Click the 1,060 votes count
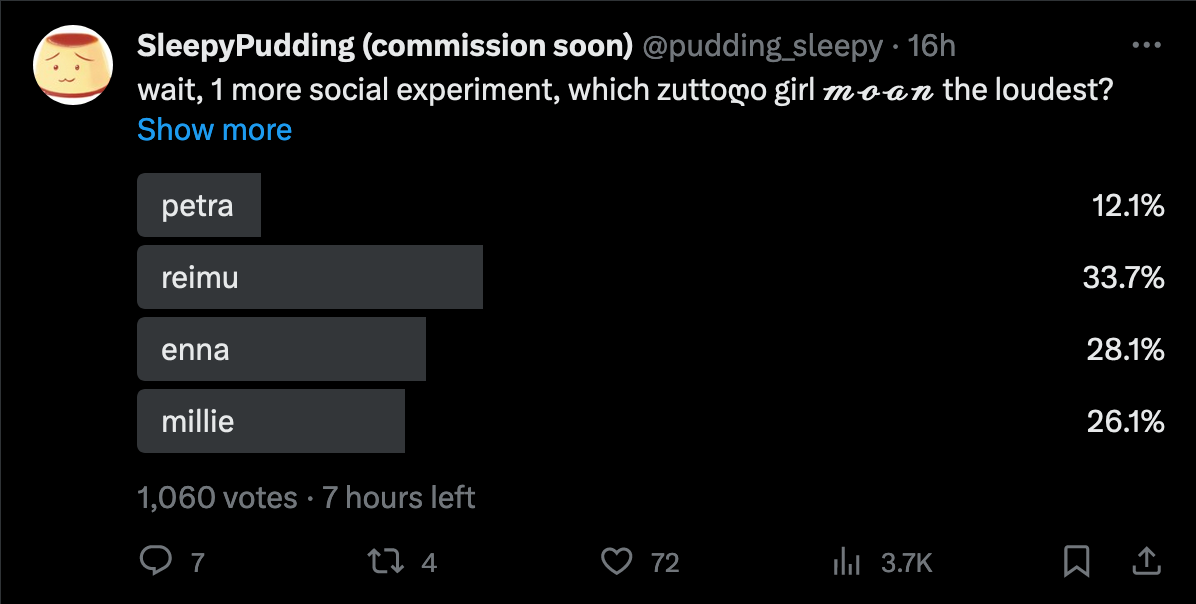 pos(217,497)
